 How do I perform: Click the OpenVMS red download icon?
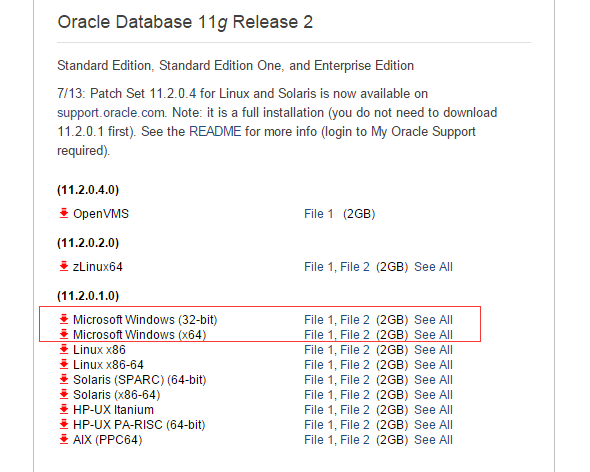tap(64, 213)
